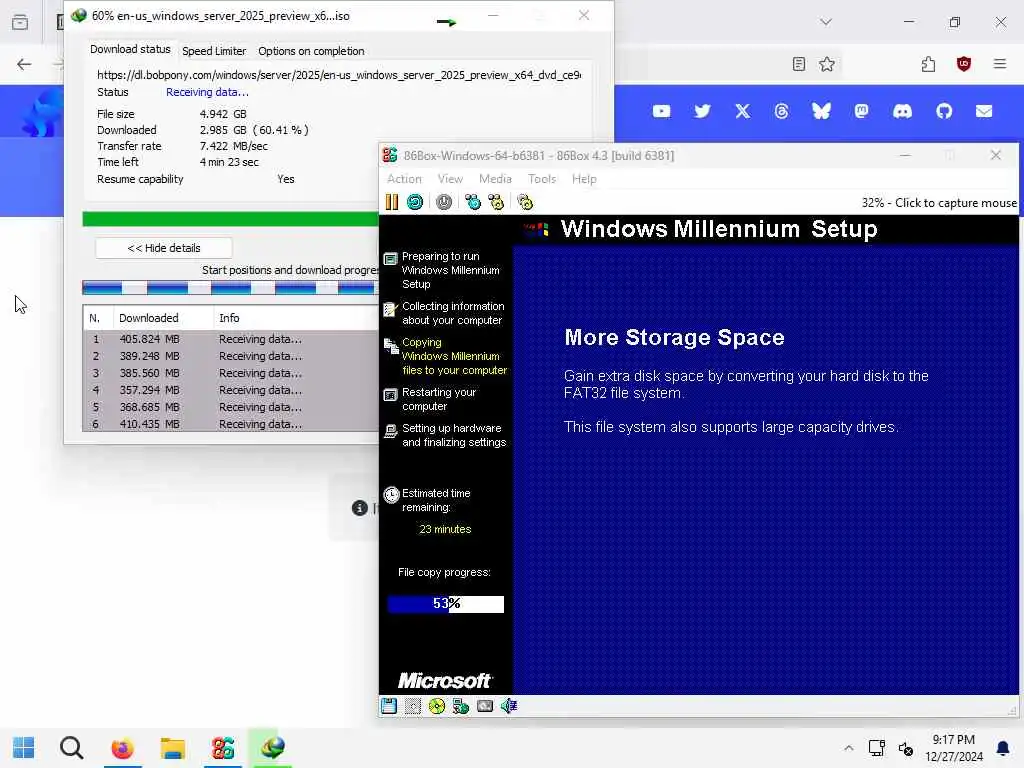Select connection row 4 with 357.294 MB

point(231,390)
